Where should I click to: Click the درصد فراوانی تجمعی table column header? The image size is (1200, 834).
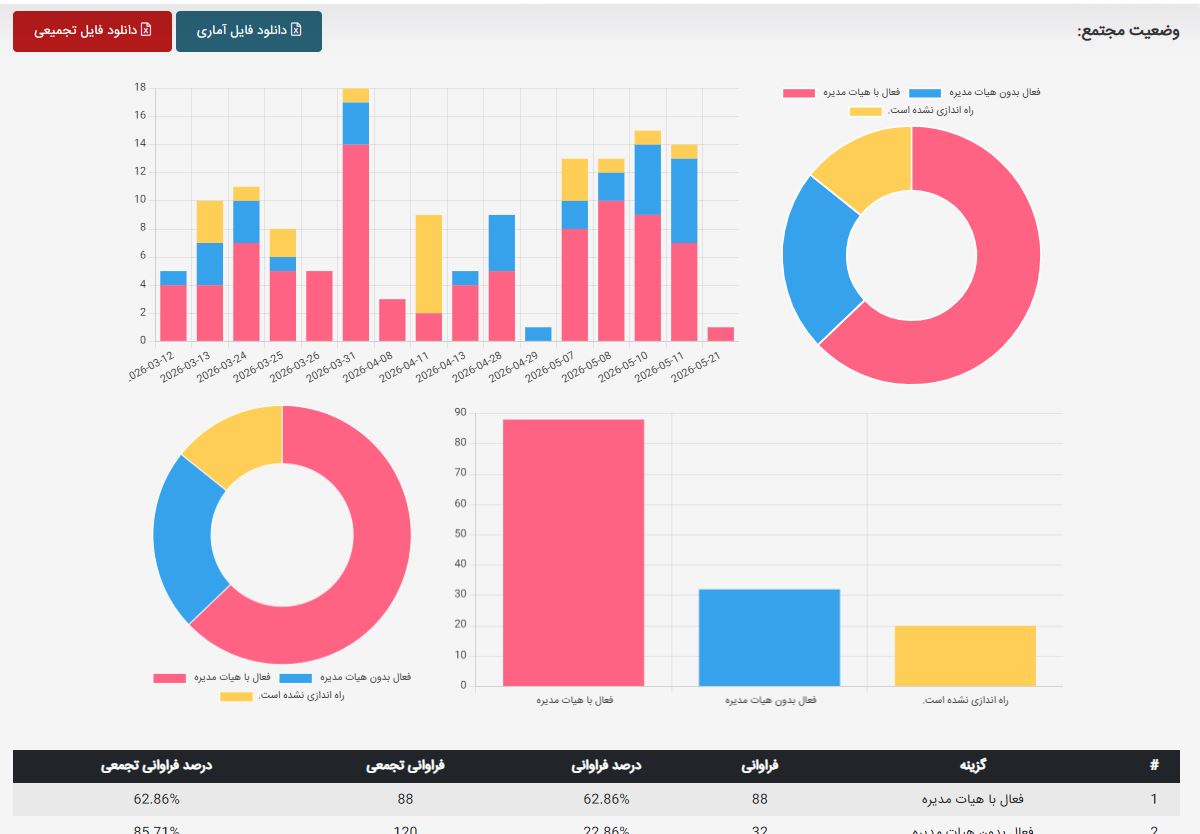(x=156, y=766)
